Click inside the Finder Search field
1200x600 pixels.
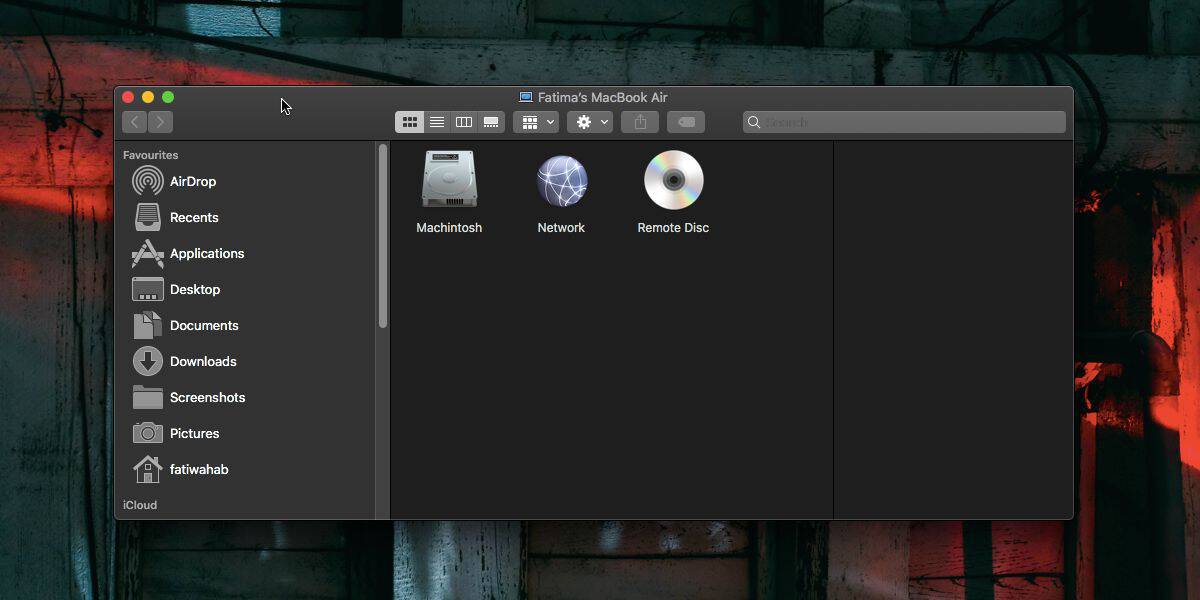(904, 122)
